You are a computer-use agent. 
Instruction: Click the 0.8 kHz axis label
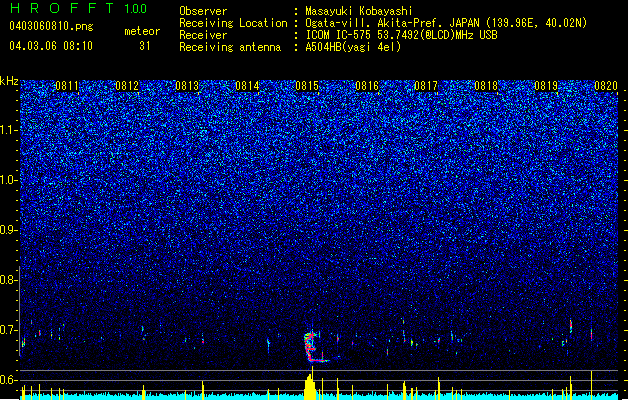point(9,280)
